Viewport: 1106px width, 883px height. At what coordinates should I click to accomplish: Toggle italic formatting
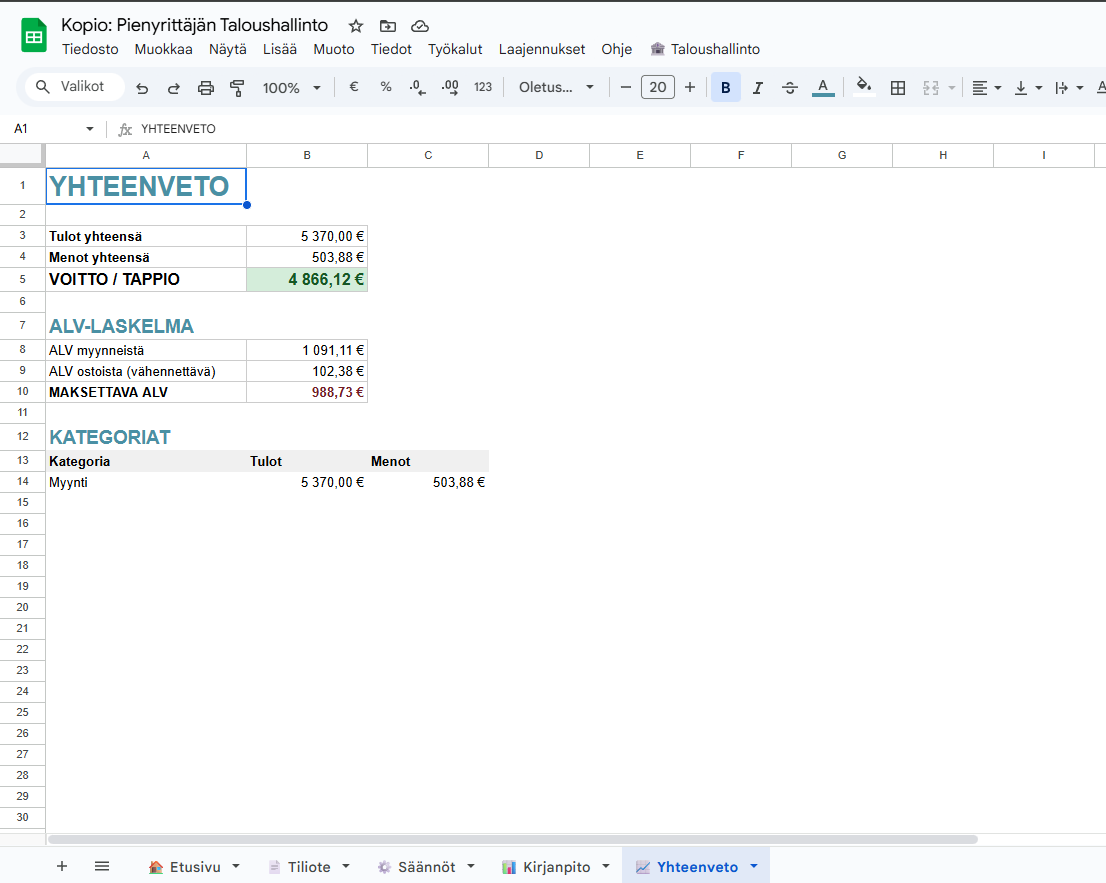coord(758,88)
